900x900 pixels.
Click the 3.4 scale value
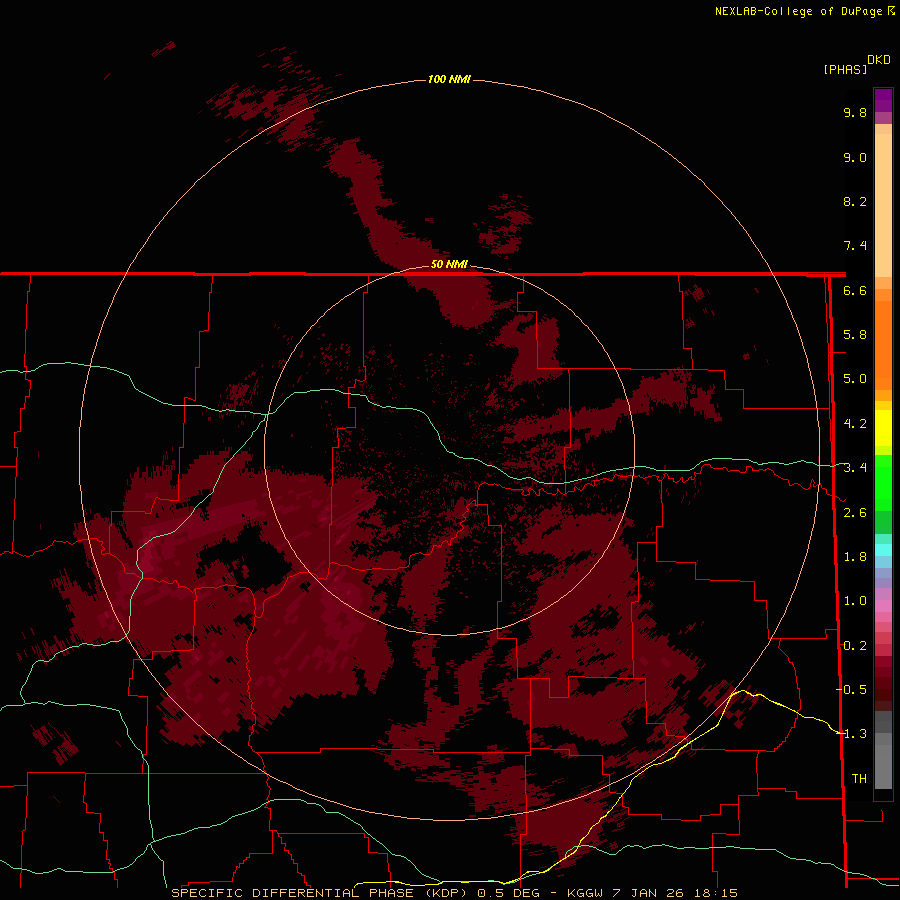[855, 468]
